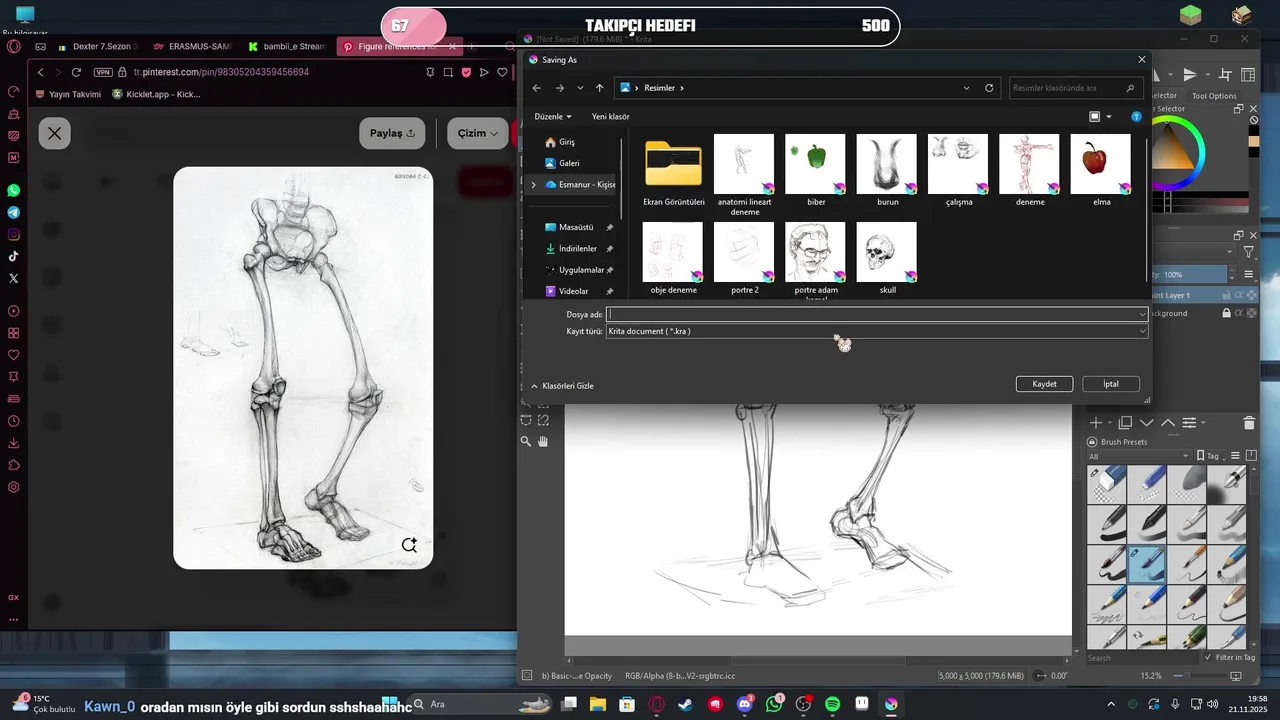This screenshot has width=1280, height=720.
Task: Open the Kayıt türü file type dropdown
Action: click(1142, 331)
